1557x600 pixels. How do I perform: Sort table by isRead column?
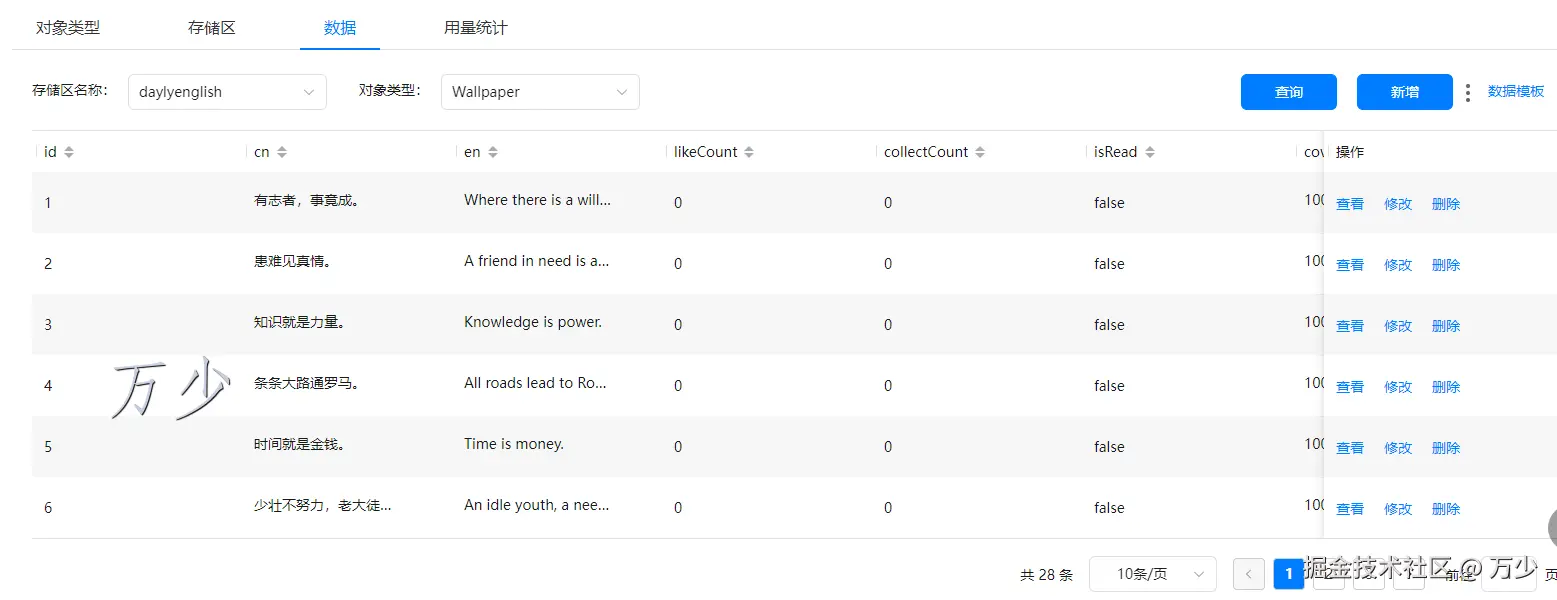(x=1150, y=152)
